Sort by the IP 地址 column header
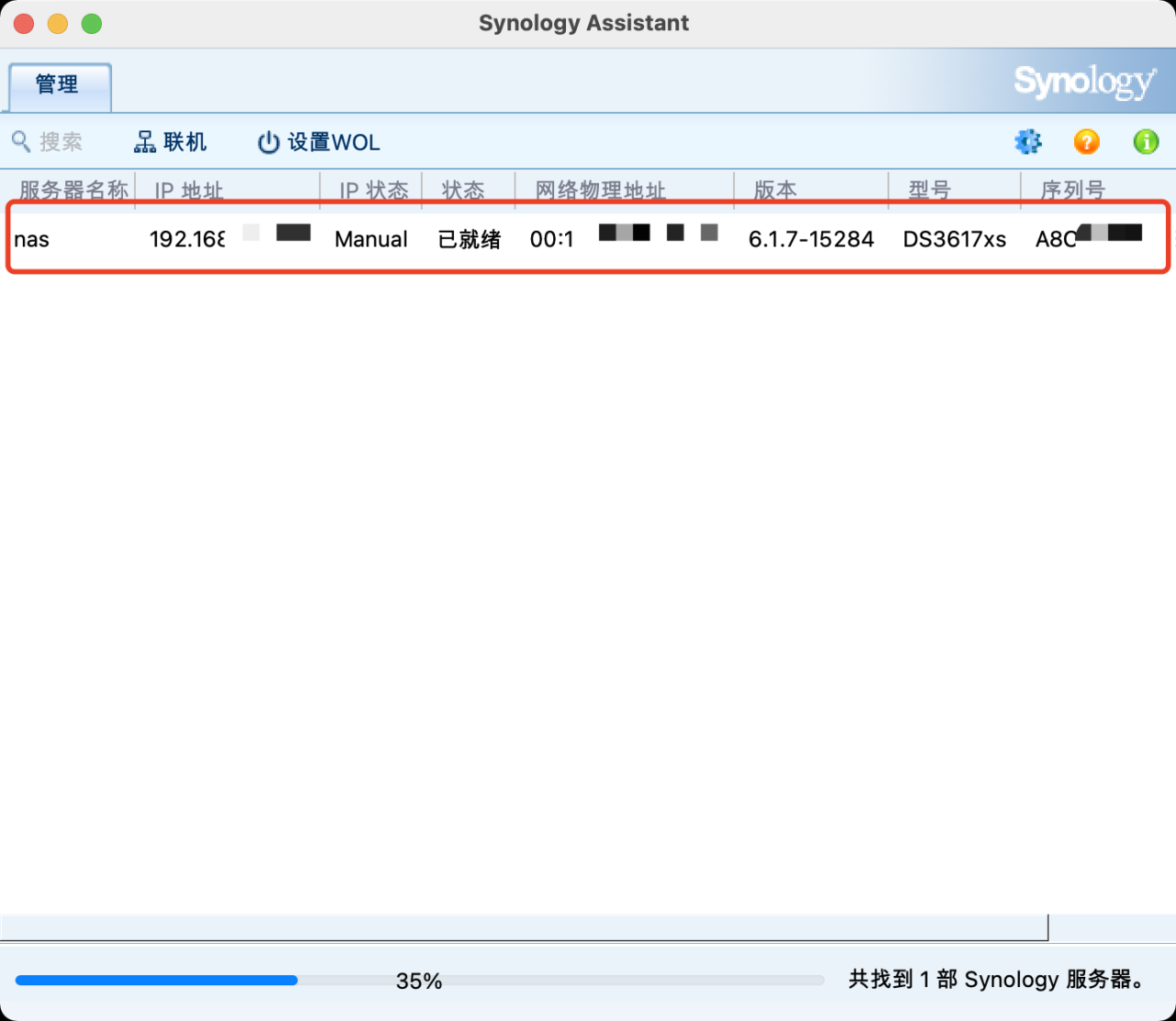Screen dimensions: 1176x1021 [188, 189]
